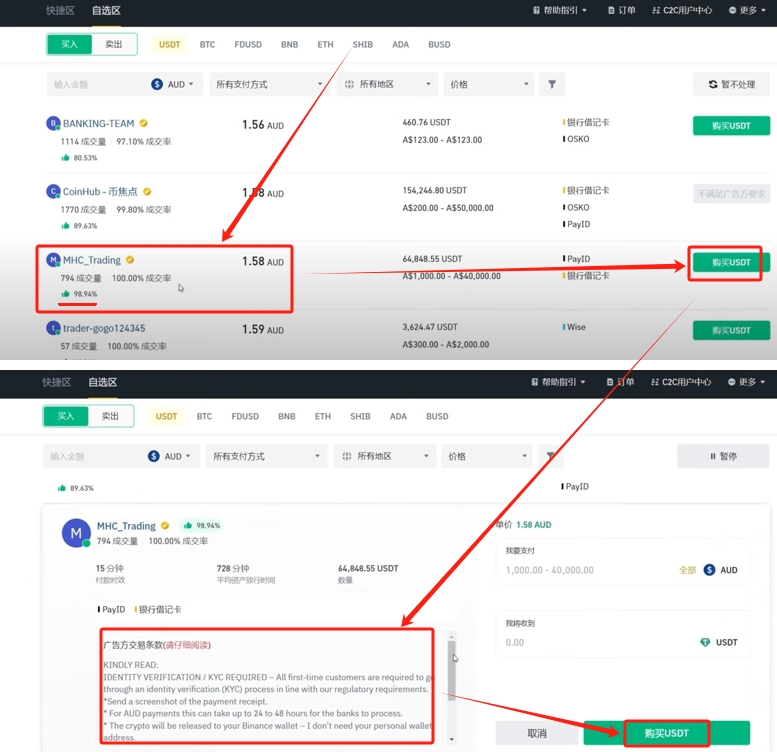Click the refresh icon in 暂不处理 button
Screen dimensions: 777x752
click(713, 84)
